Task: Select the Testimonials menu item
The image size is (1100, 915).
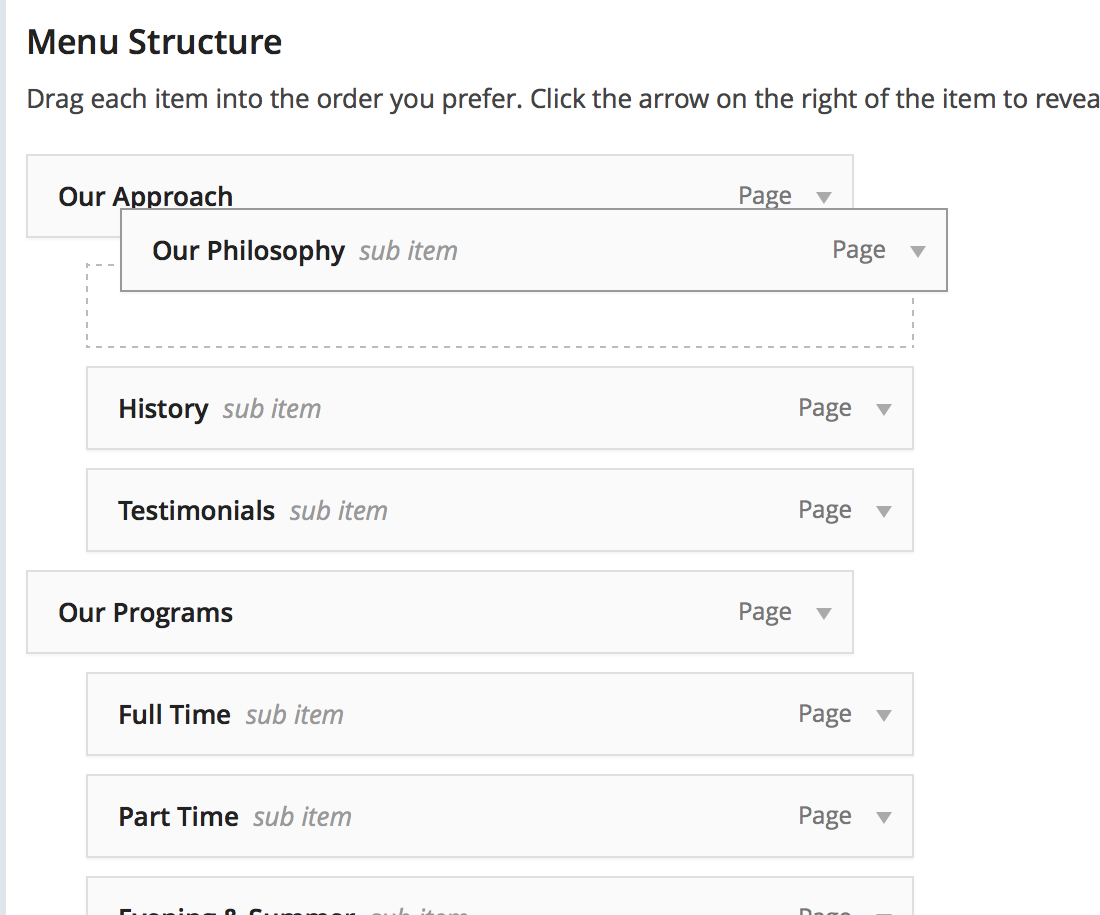Action: click(x=500, y=510)
